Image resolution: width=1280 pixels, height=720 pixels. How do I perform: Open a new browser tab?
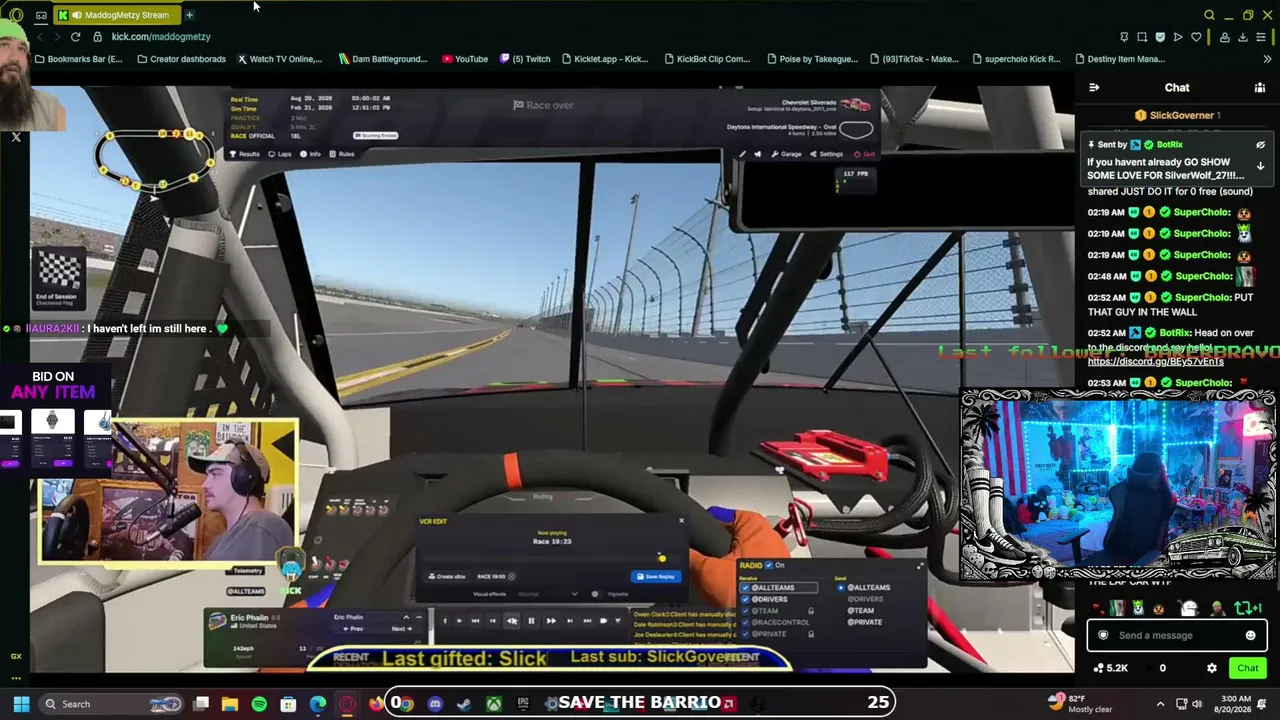tap(189, 15)
